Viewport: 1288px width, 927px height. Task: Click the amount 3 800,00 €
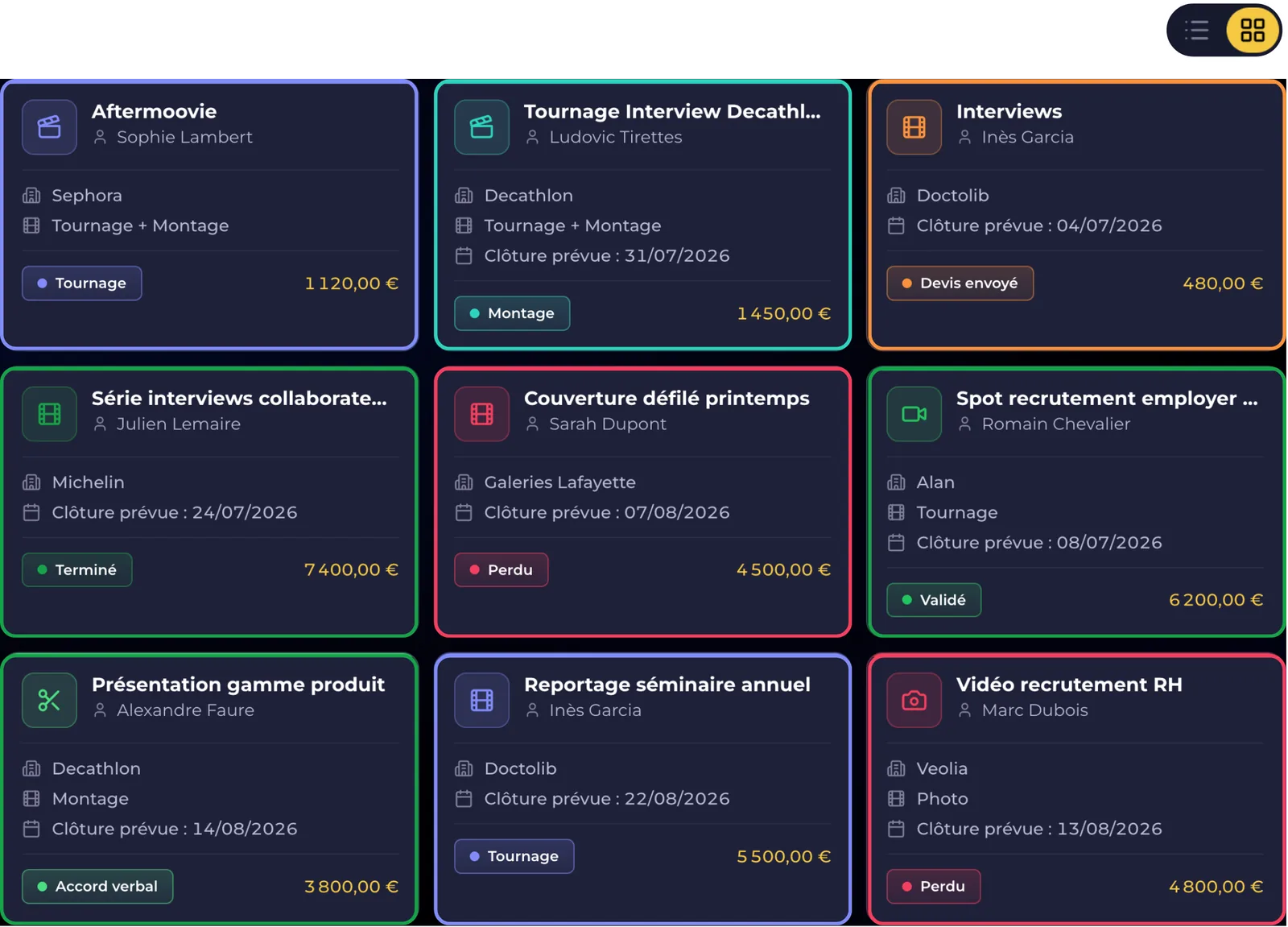(352, 887)
